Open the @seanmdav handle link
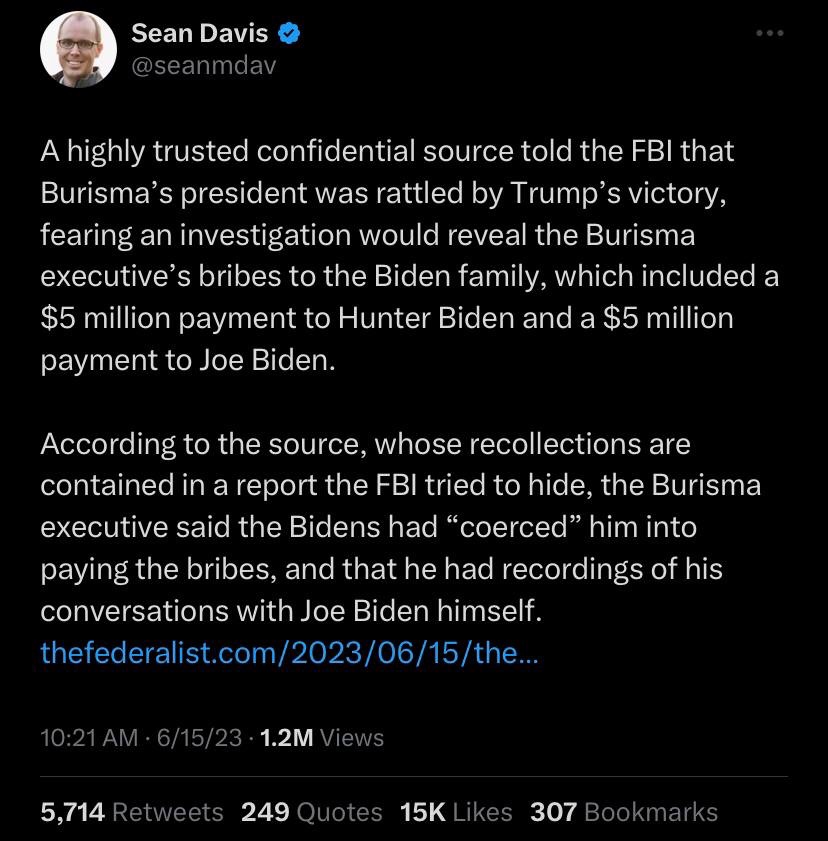The image size is (828, 841). click(203, 66)
